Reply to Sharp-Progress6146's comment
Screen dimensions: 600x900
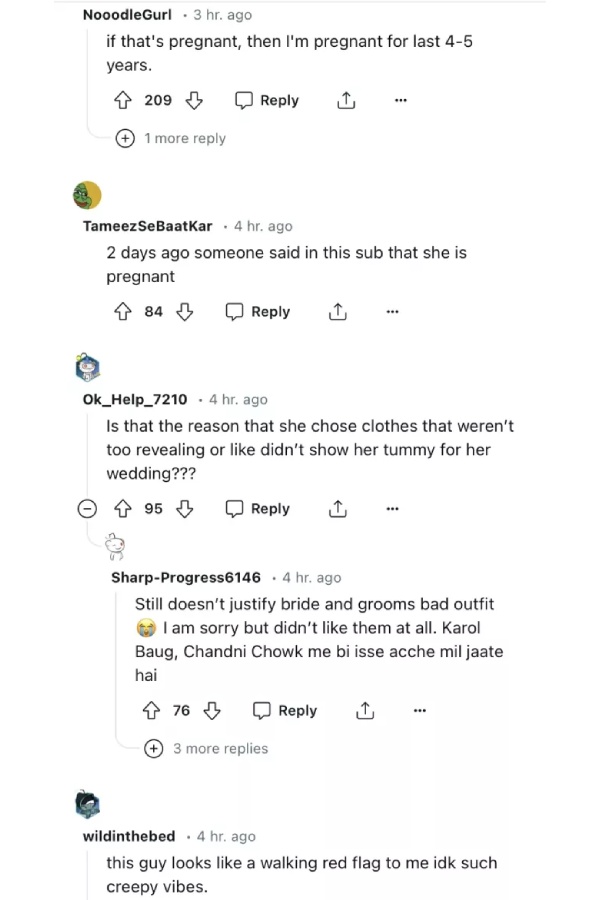point(285,711)
